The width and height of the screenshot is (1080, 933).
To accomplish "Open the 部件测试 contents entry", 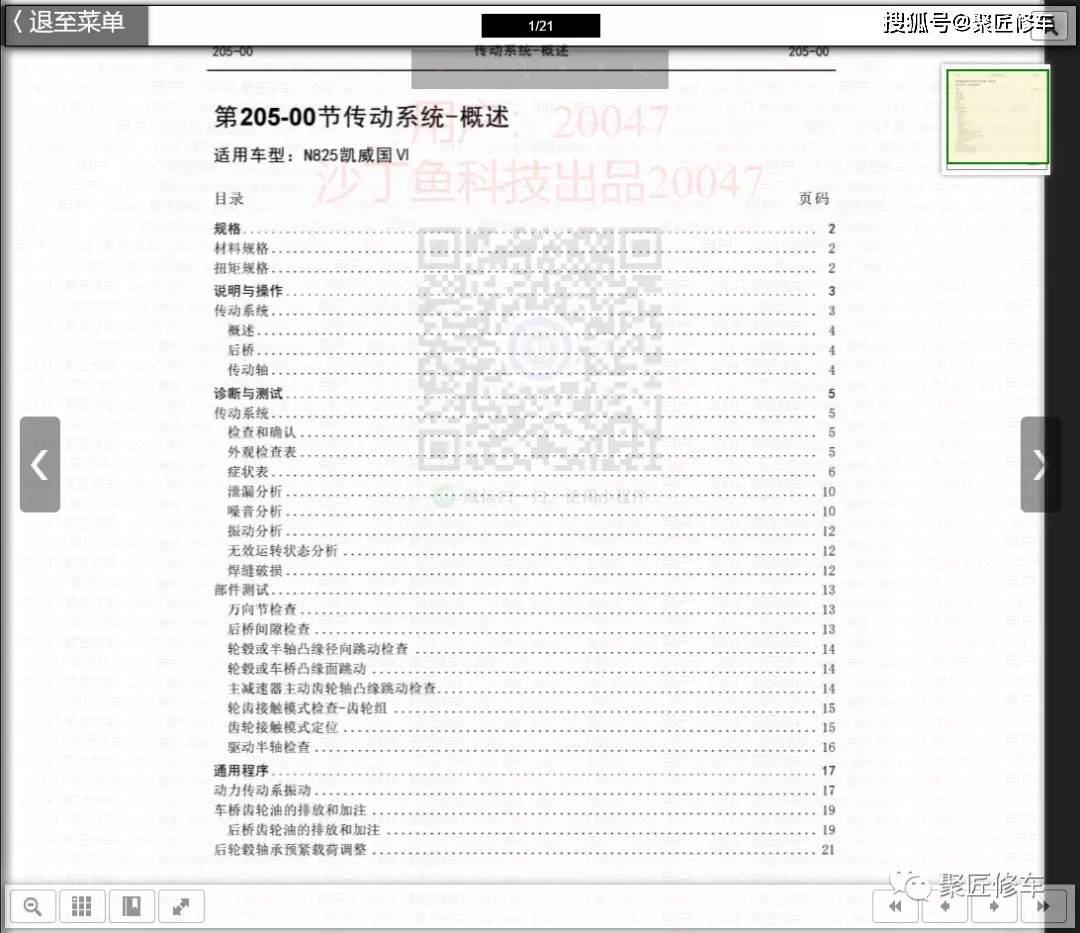I will pos(524,589).
